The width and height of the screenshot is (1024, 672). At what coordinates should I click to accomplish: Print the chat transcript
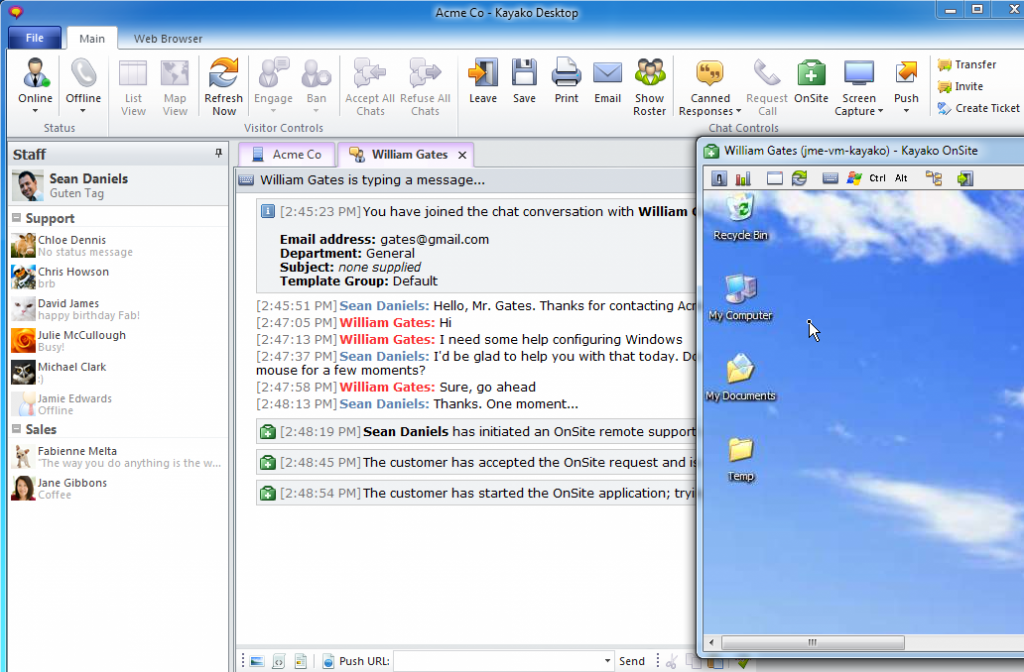(566, 80)
